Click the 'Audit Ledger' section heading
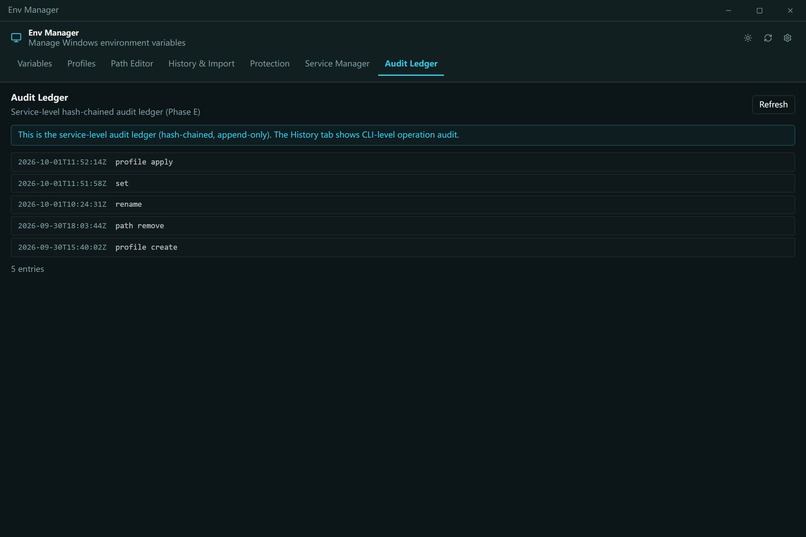This screenshot has height=537, width=806. (x=39, y=98)
